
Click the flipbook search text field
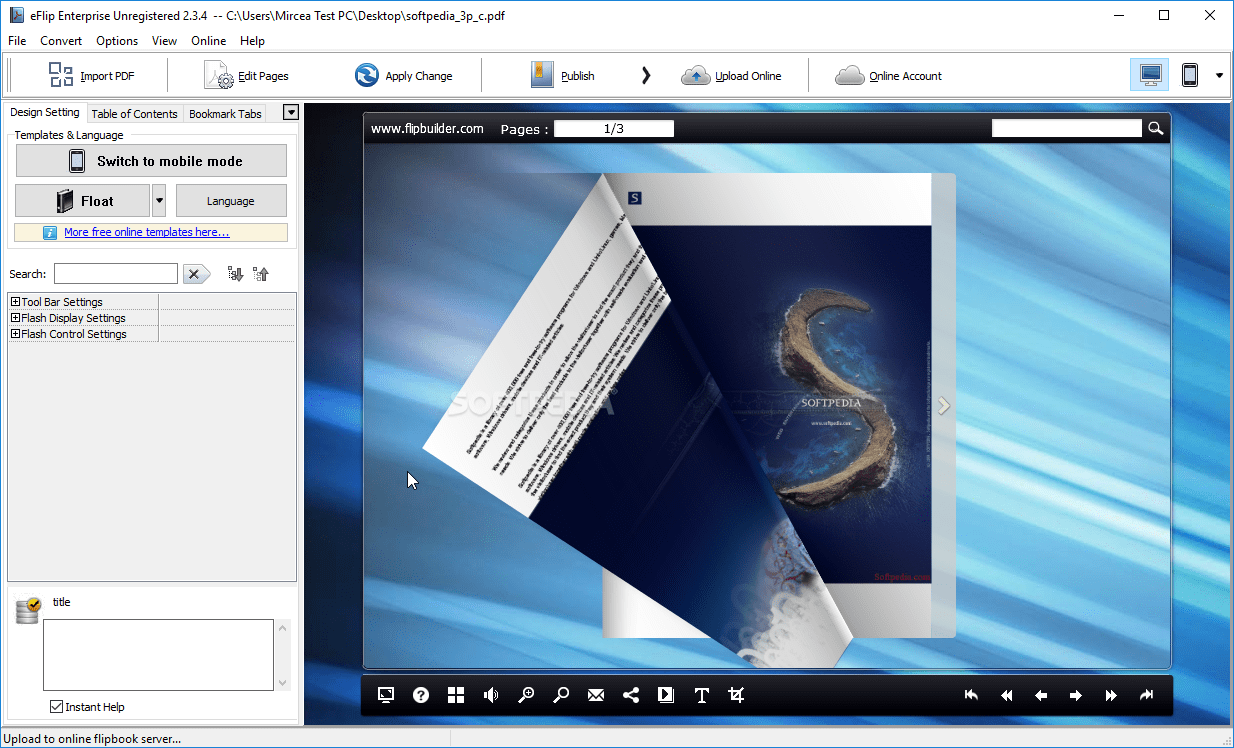click(x=1067, y=128)
